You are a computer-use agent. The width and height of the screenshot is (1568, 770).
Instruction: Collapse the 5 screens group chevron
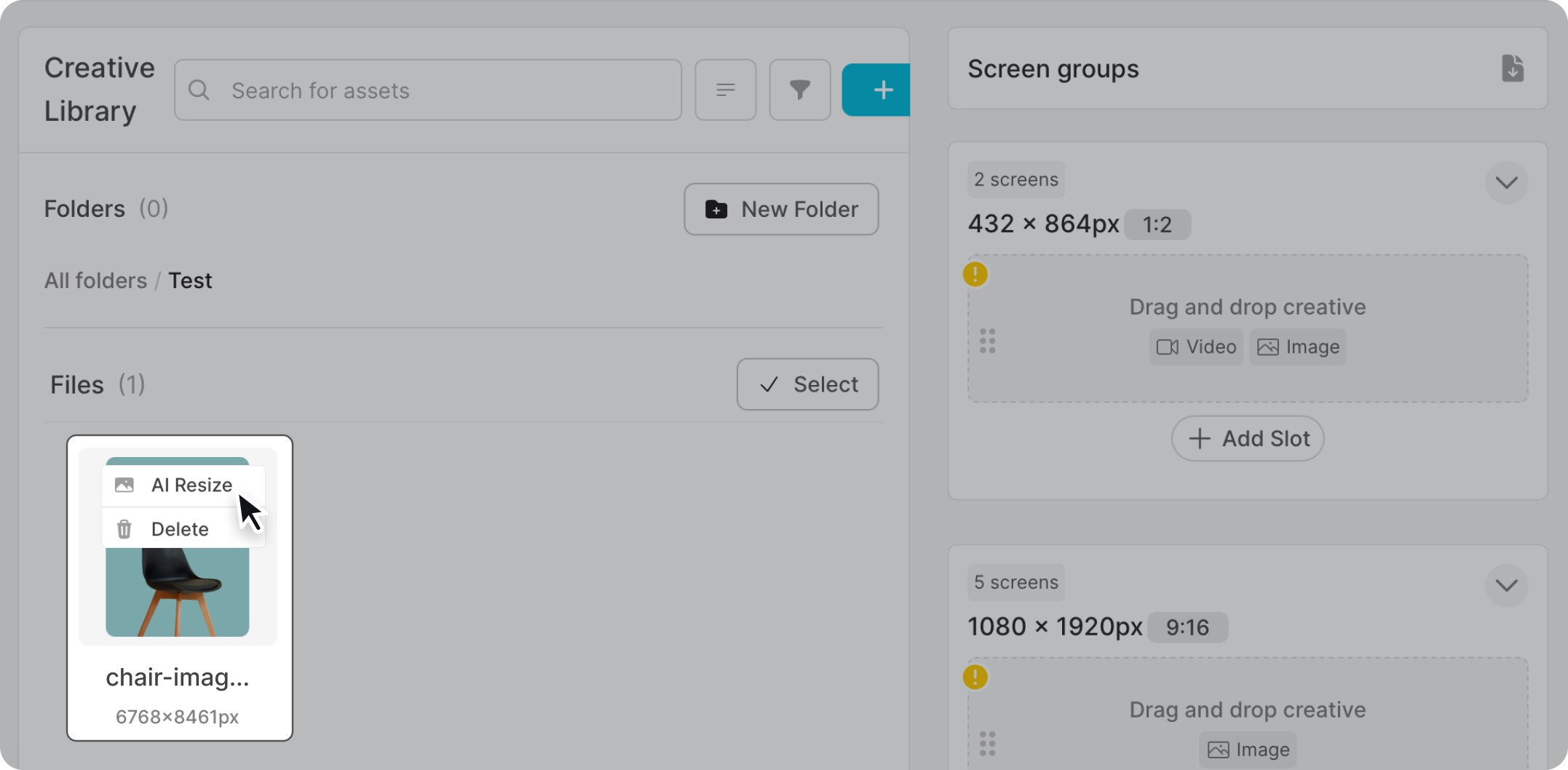(x=1506, y=585)
